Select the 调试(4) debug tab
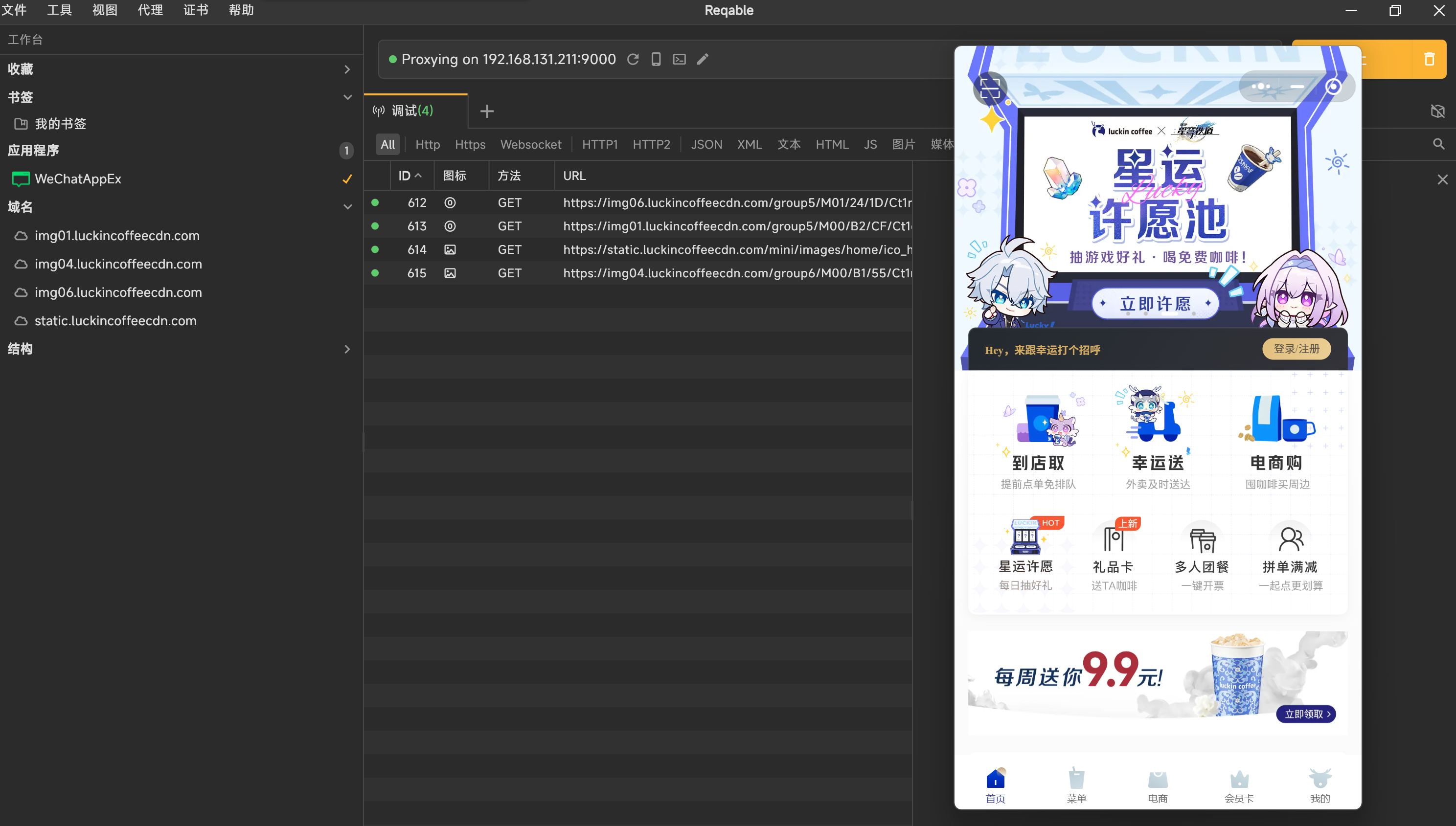The image size is (1456, 826). [x=416, y=111]
